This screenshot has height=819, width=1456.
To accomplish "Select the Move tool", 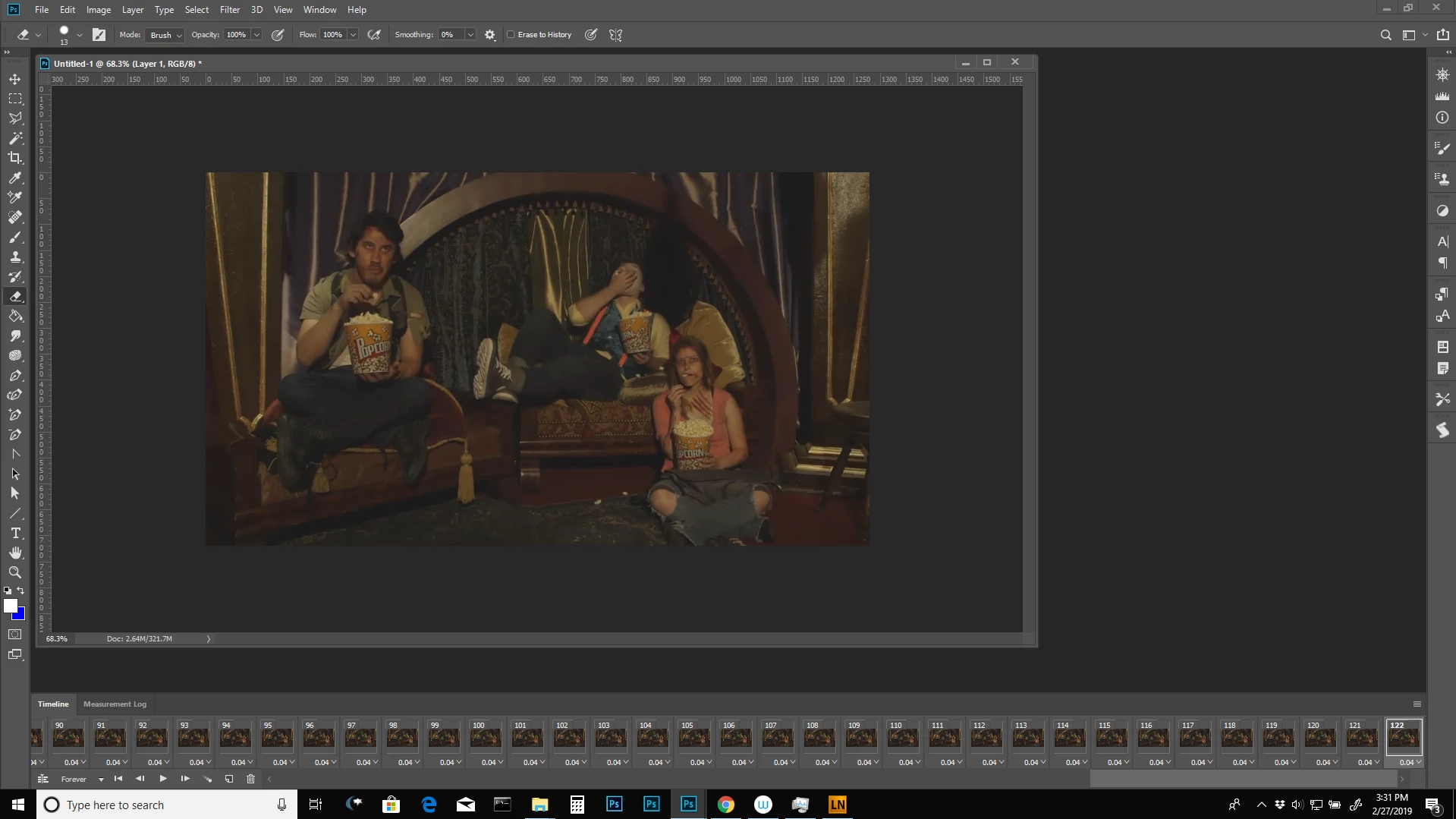I will click(x=15, y=79).
